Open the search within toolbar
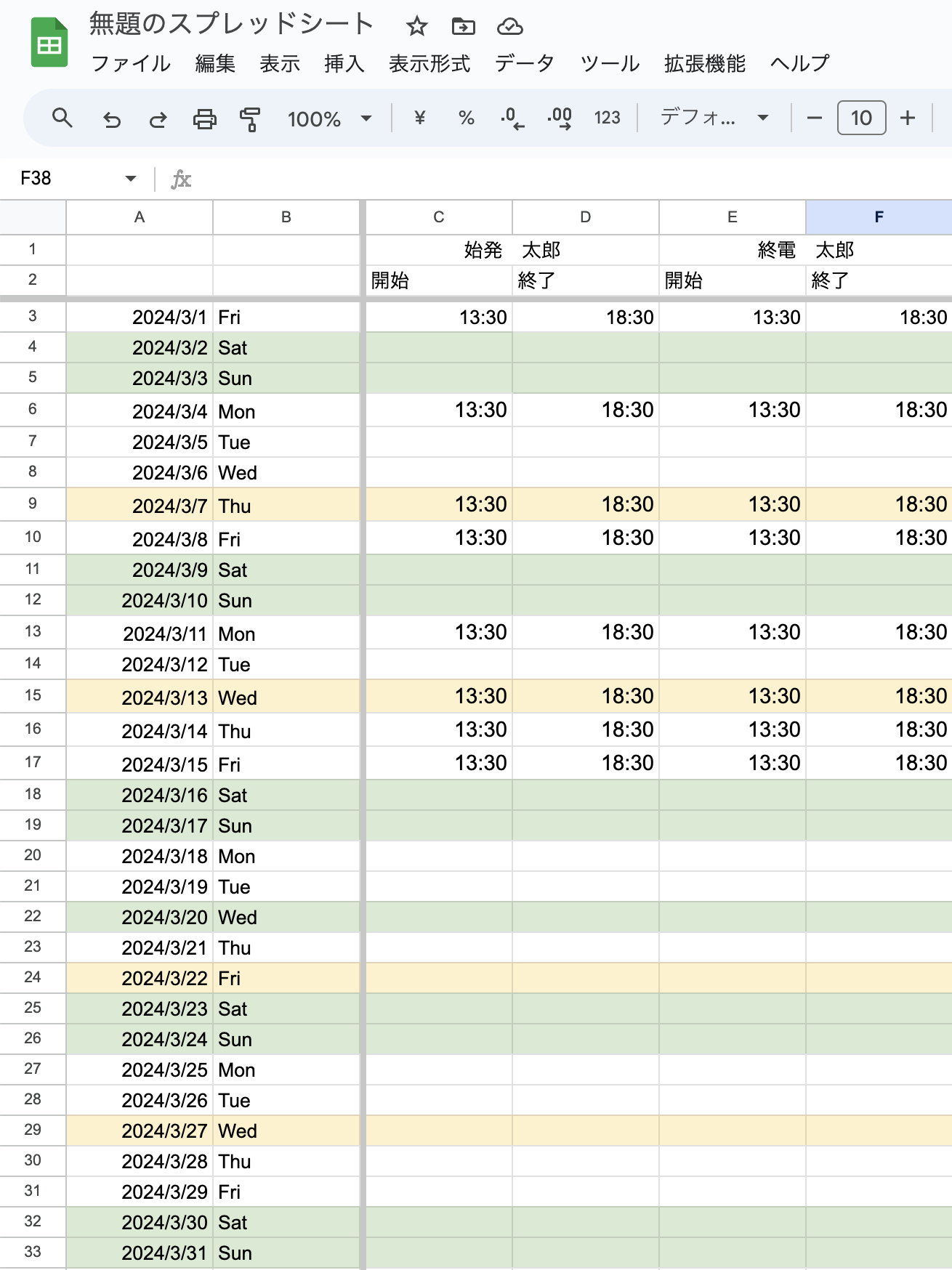This screenshot has width=952, height=1270. [x=62, y=119]
